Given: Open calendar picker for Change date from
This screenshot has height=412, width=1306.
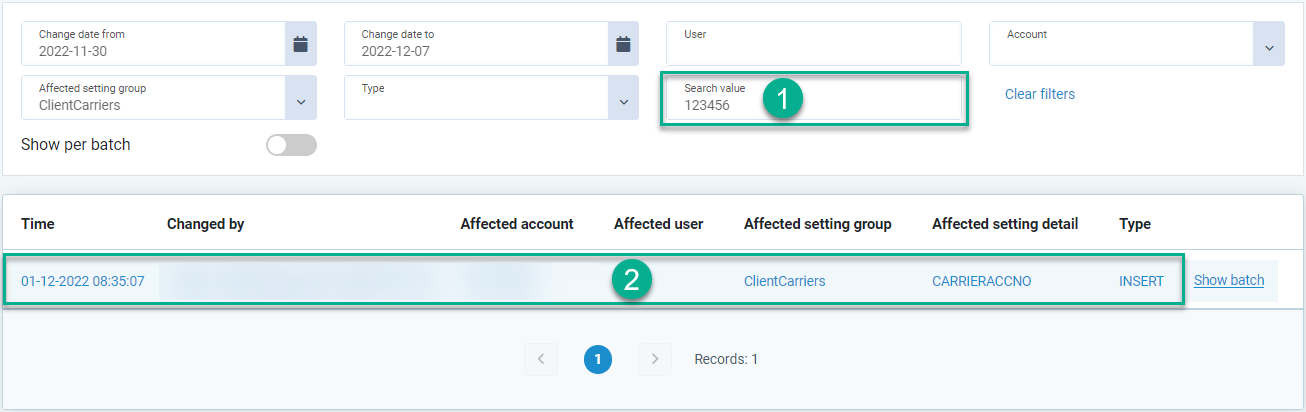Looking at the screenshot, I should tap(300, 44).
